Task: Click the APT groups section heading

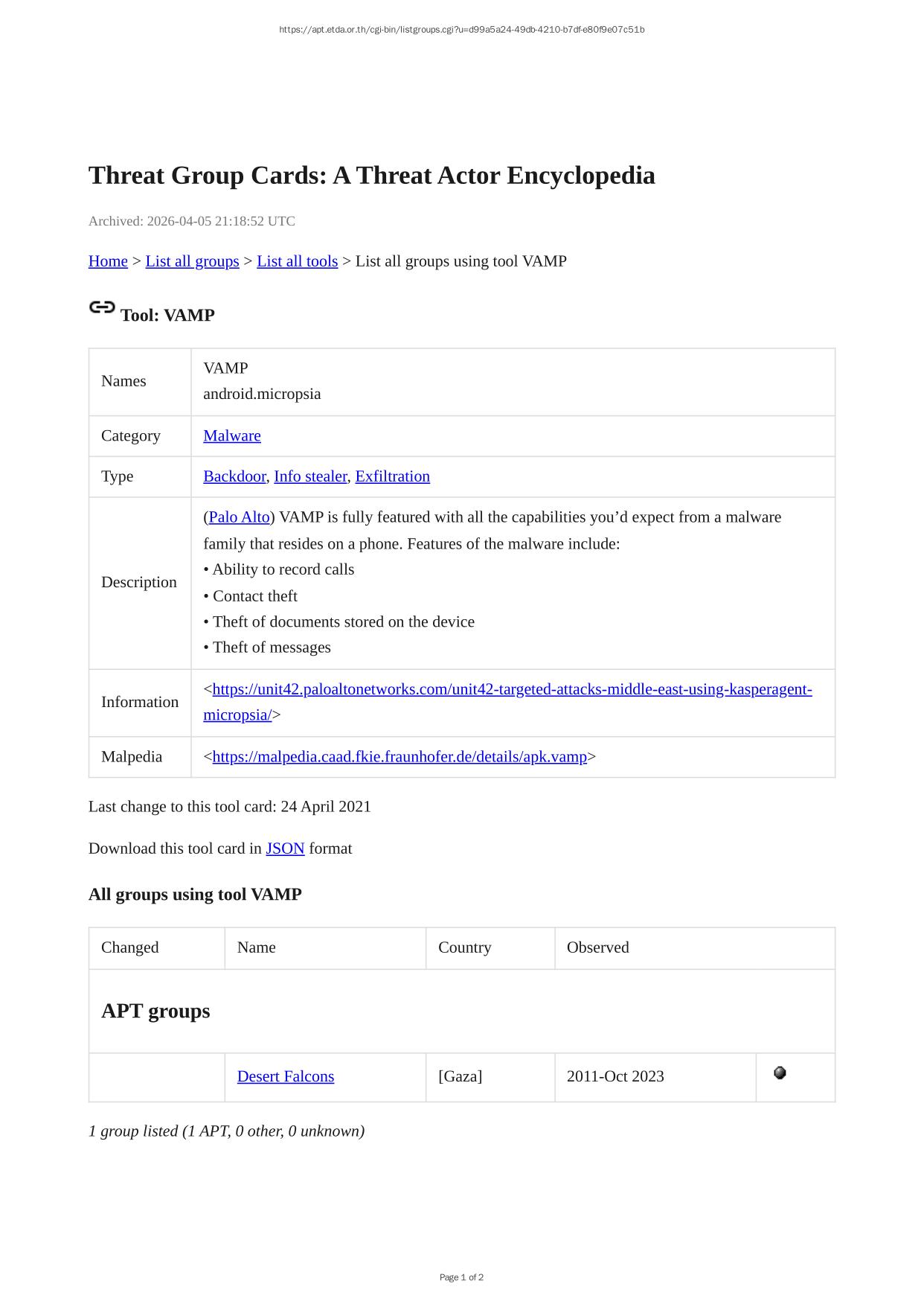Action: (x=155, y=1011)
